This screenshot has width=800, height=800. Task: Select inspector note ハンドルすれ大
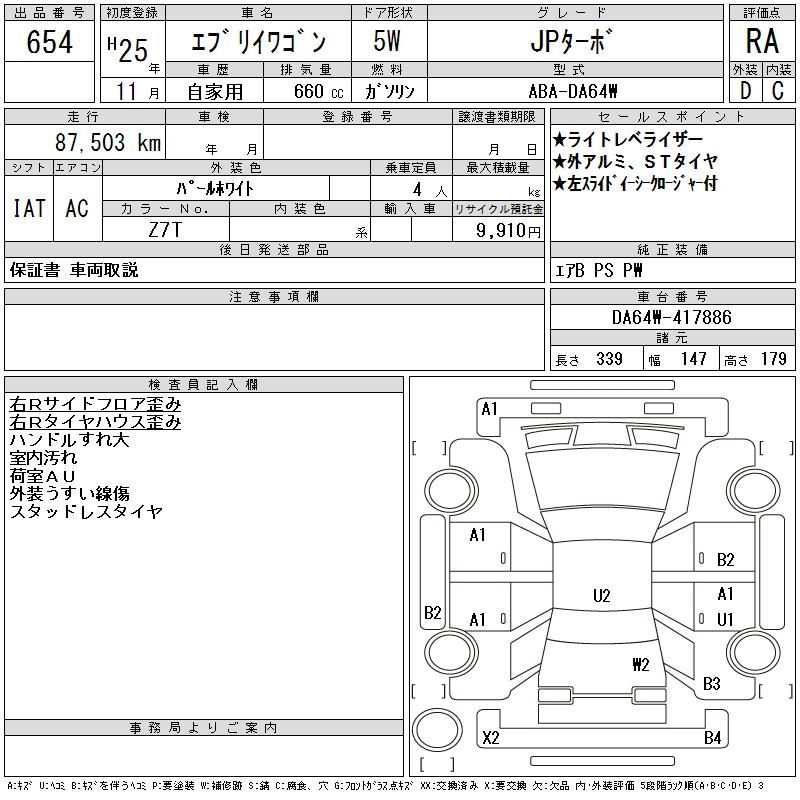click(70, 439)
